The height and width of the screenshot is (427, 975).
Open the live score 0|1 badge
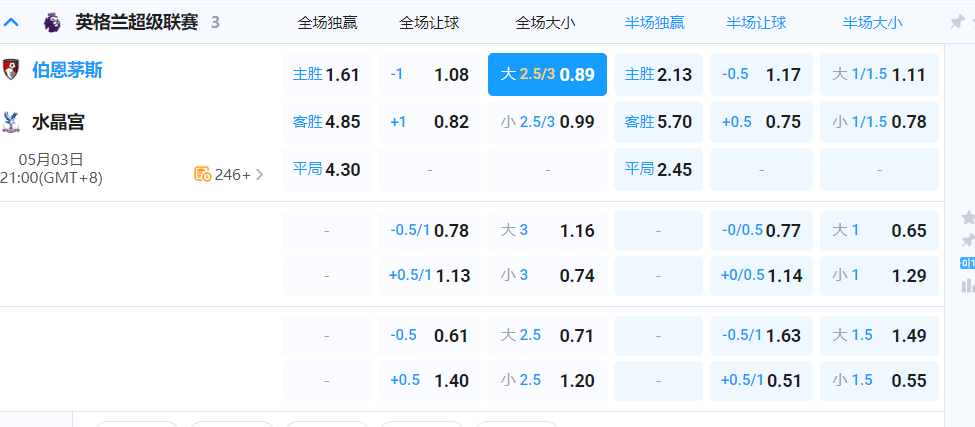click(968, 264)
